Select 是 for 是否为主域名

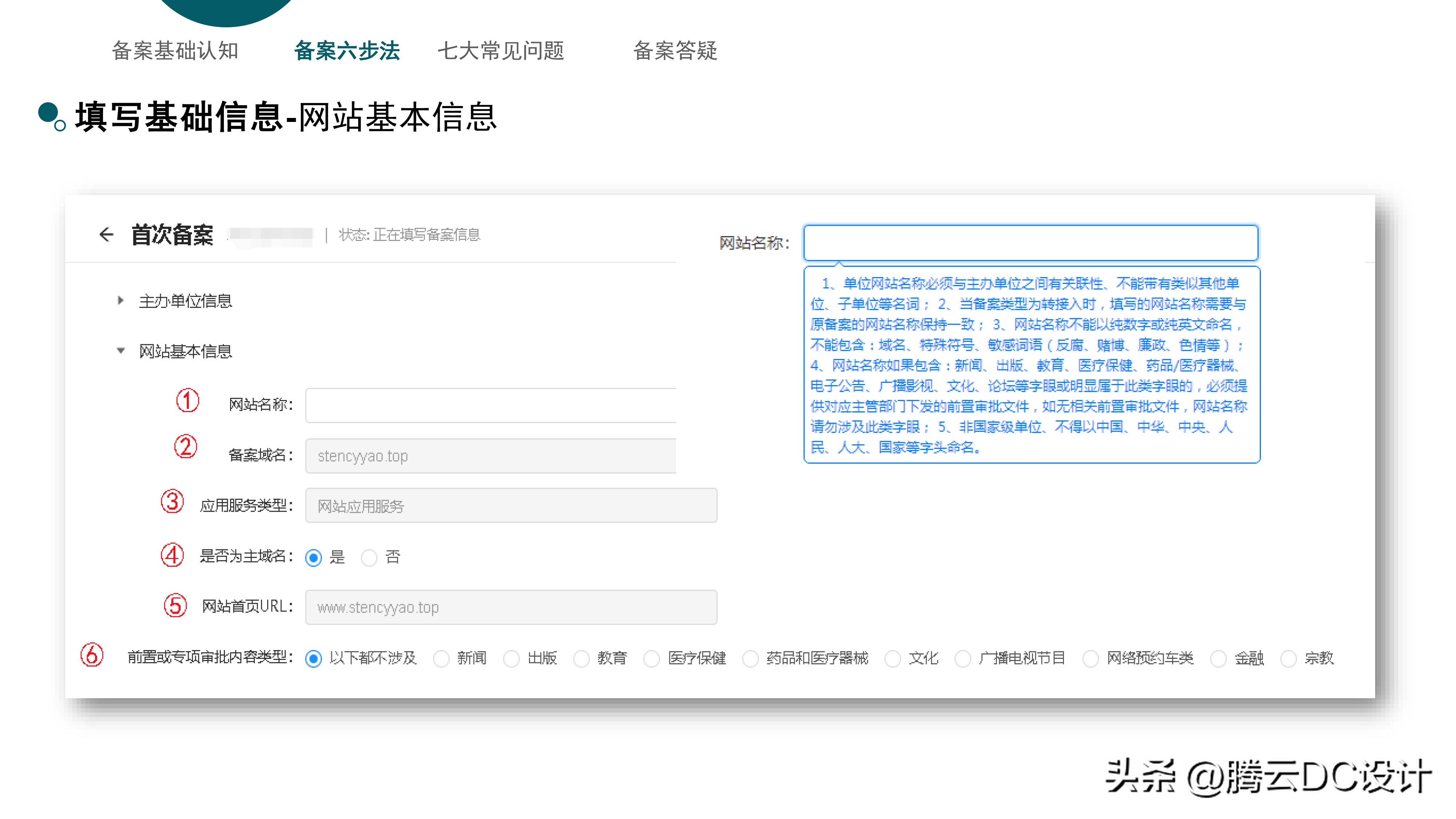pyautogui.click(x=314, y=557)
